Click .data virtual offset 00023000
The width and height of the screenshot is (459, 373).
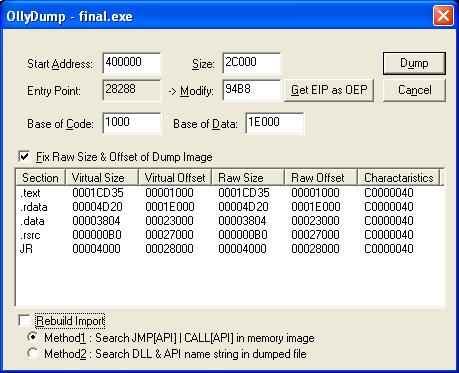coord(169,221)
